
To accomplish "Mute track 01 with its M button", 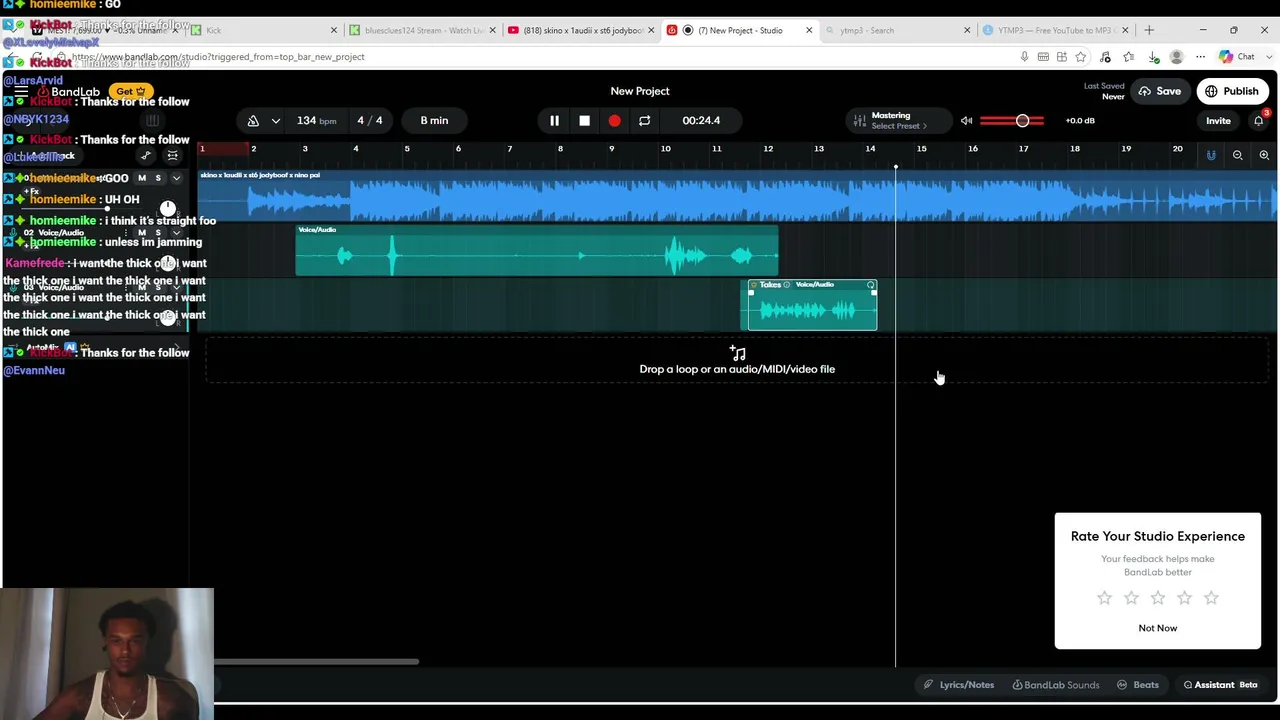I will tap(142, 178).
